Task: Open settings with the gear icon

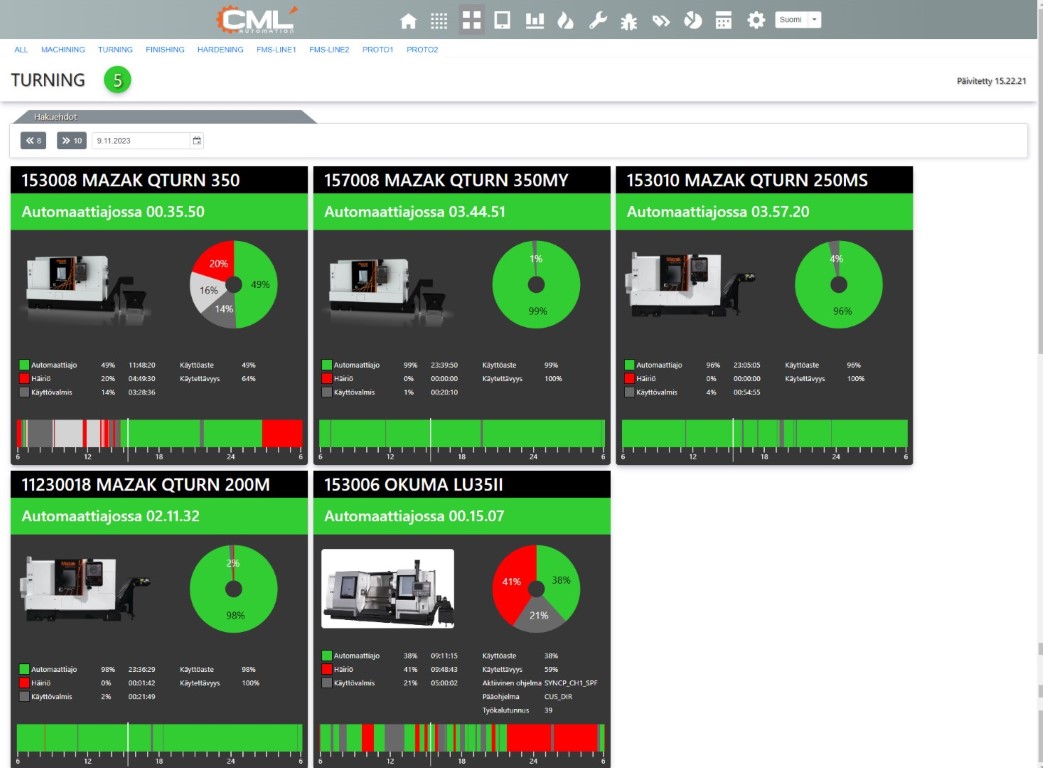Action: [756, 20]
